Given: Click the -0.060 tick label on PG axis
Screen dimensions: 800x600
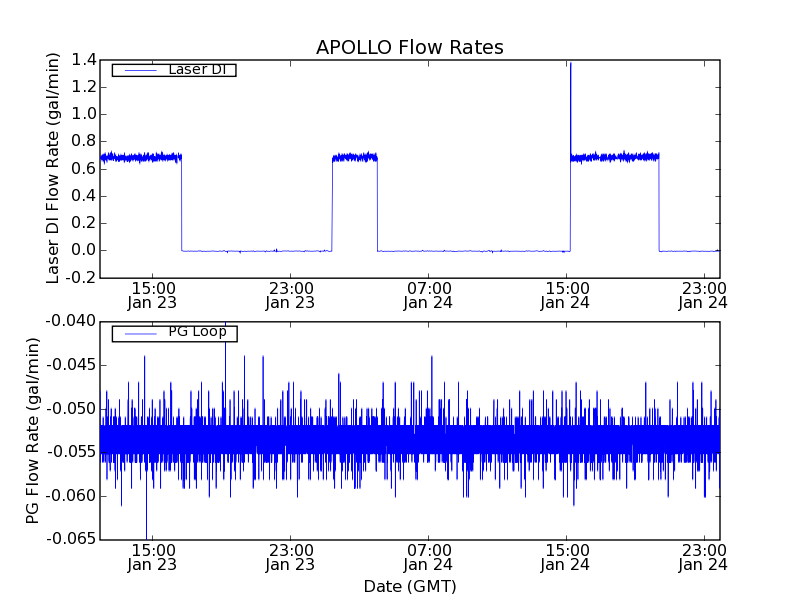Looking at the screenshot, I should pyautogui.click(x=71, y=496).
